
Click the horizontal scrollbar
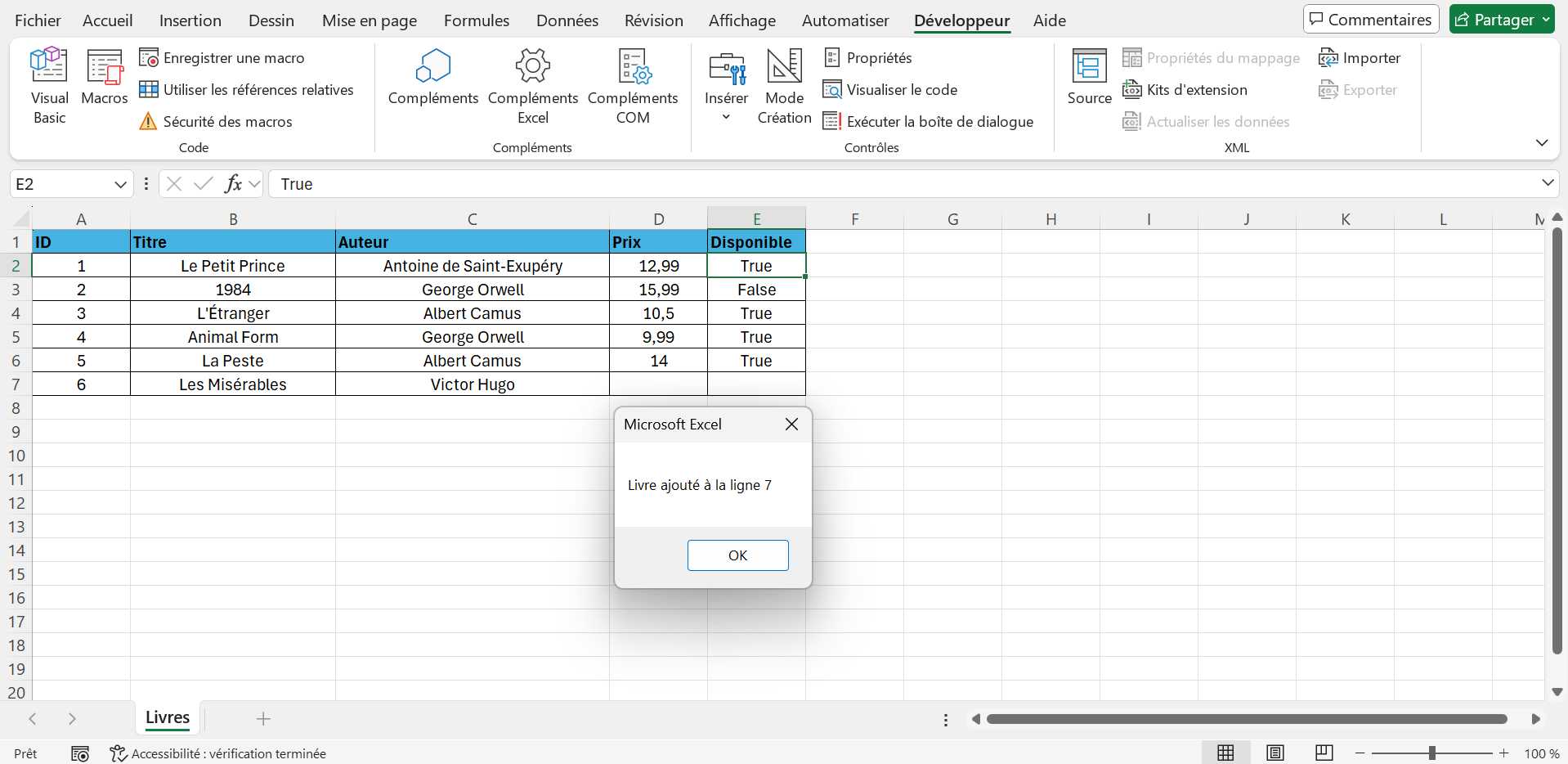pos(1247,719)
